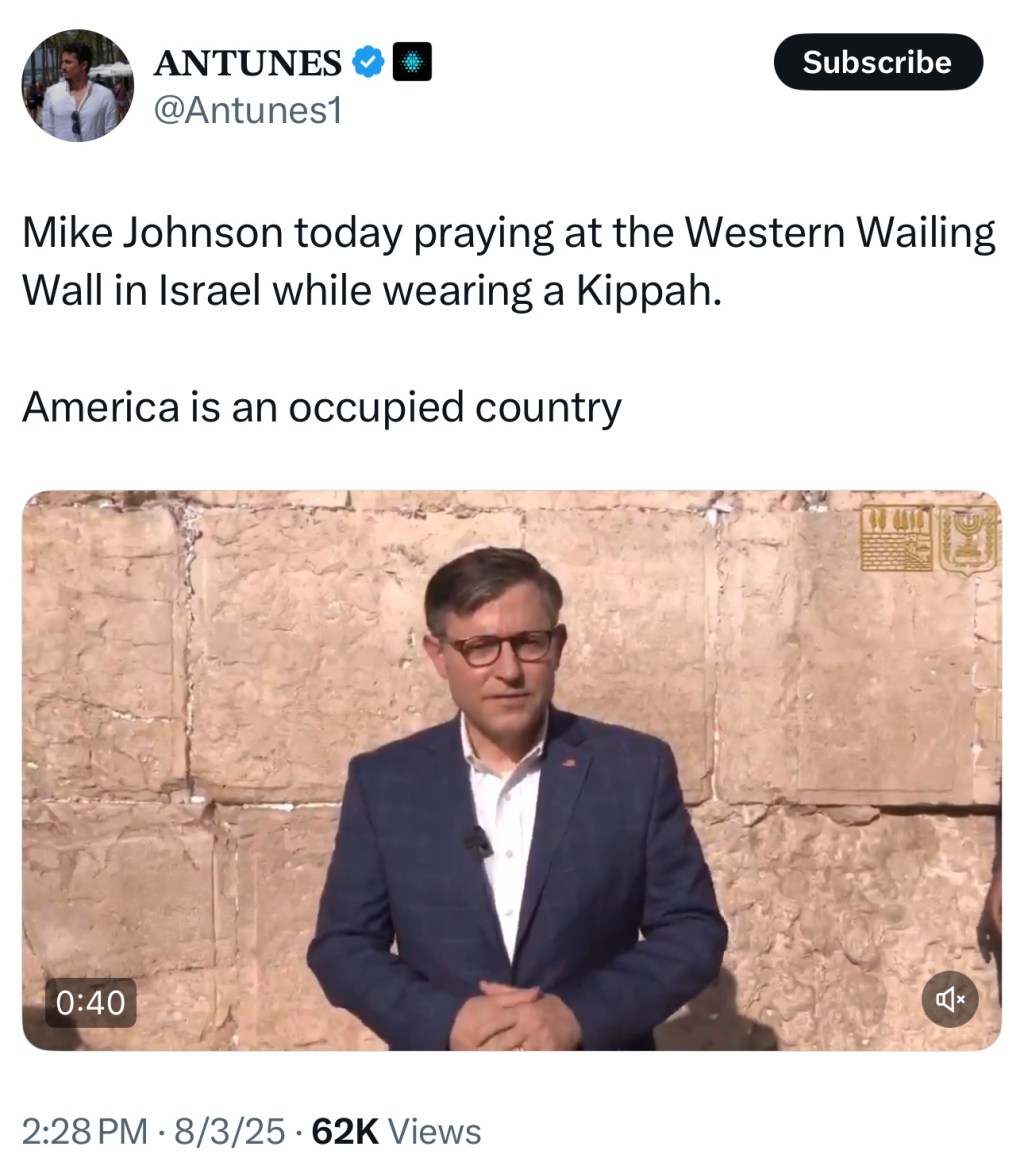1024x1162 pixels.
Task: Click the man's red lapel pin in the video
Action: click(568, 761)
